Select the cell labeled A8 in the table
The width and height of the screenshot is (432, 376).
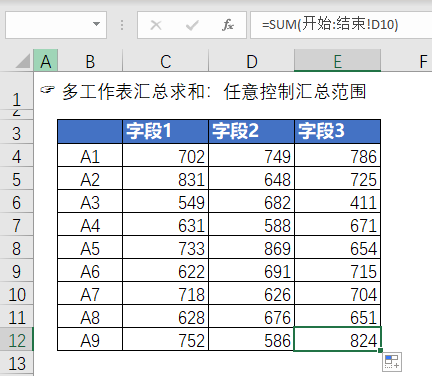(x=90, y=316)
